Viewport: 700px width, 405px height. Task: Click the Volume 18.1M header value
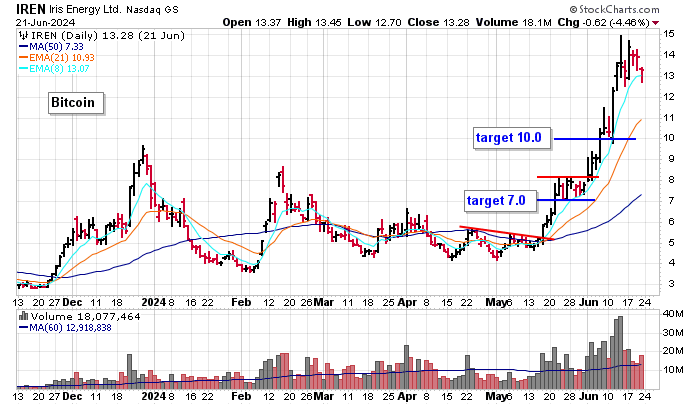(x=513, y=22)
